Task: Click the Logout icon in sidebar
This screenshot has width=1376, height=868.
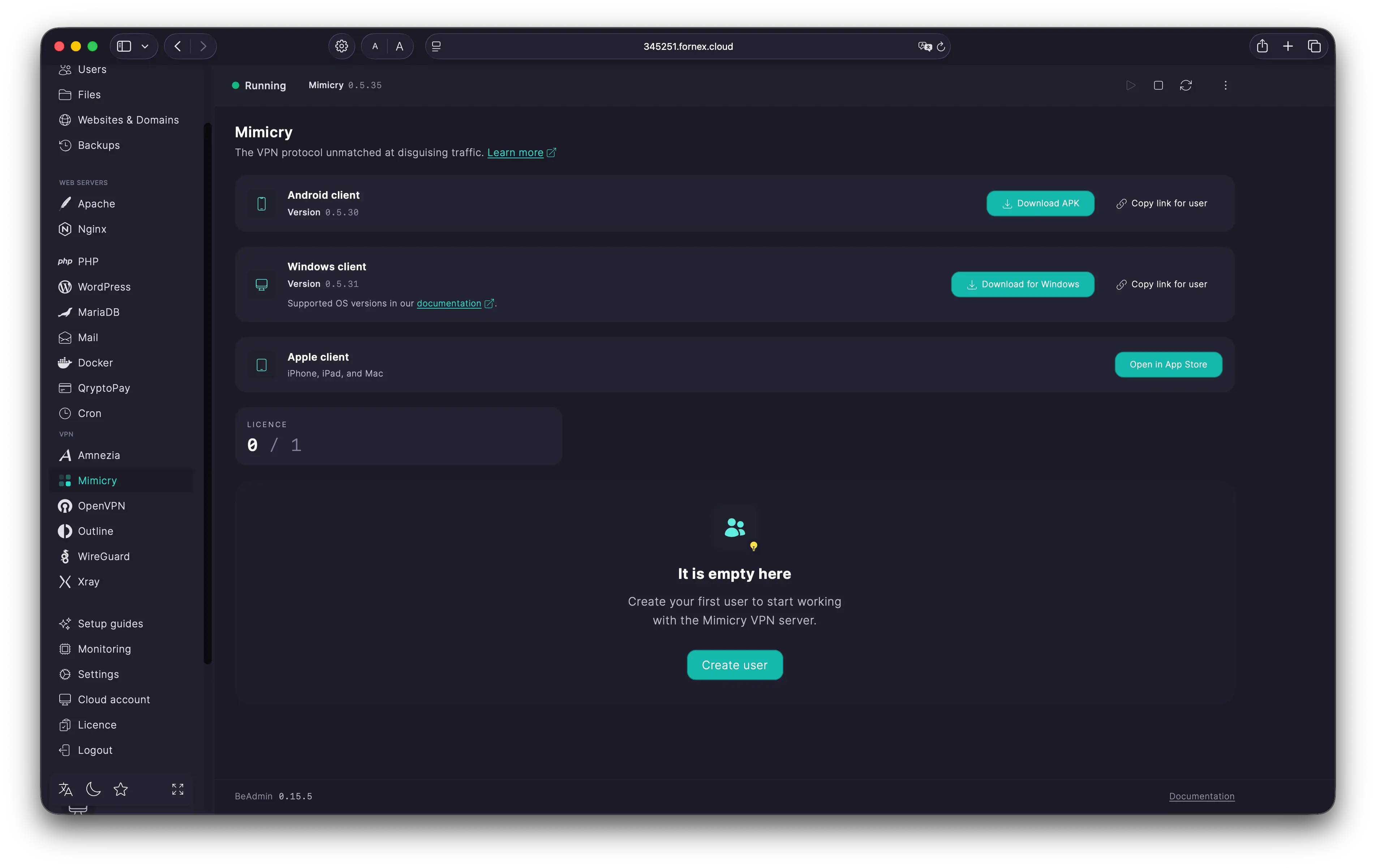Action: (65, 750)
